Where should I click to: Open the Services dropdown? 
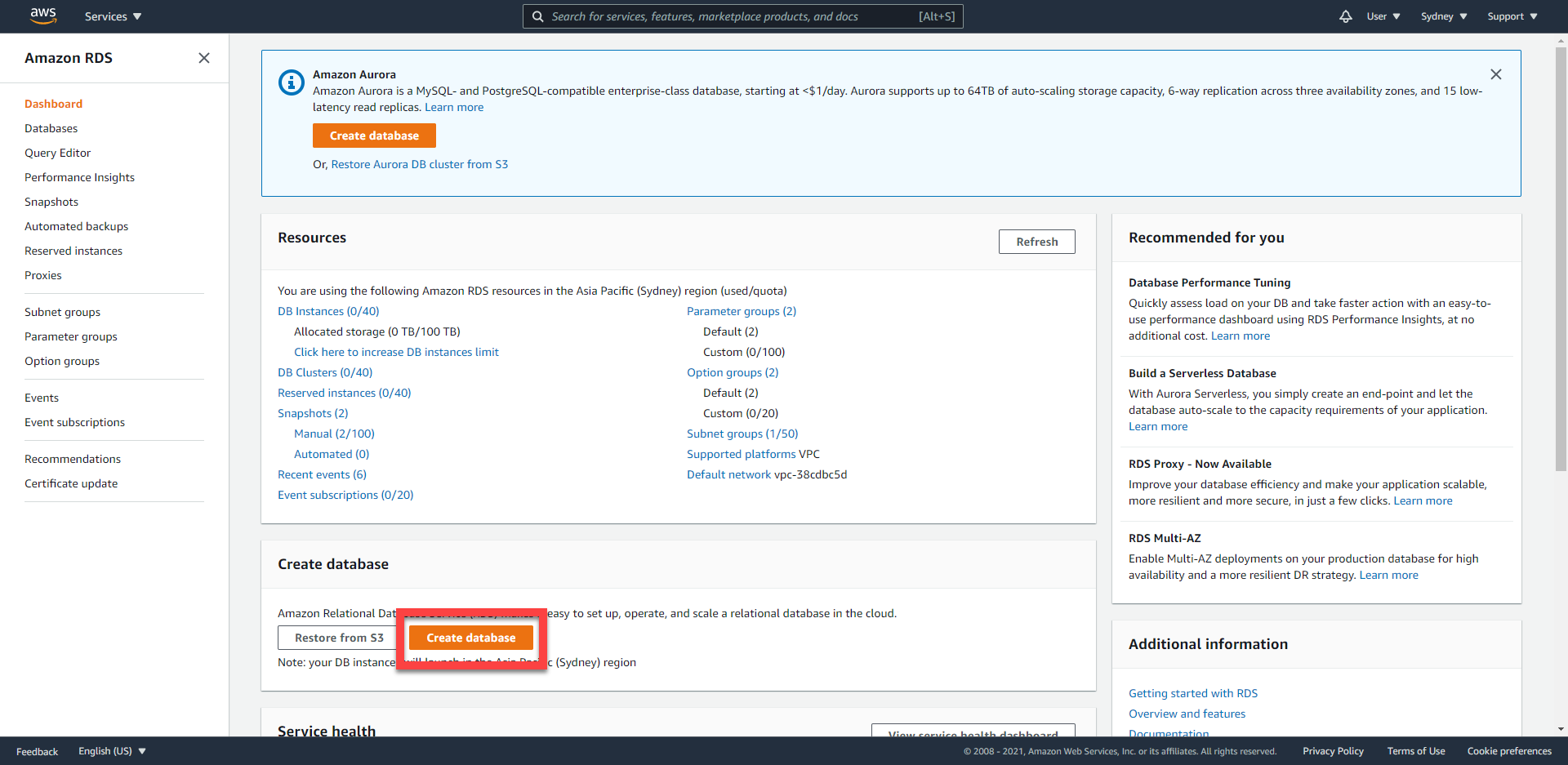tap(112, 16)
